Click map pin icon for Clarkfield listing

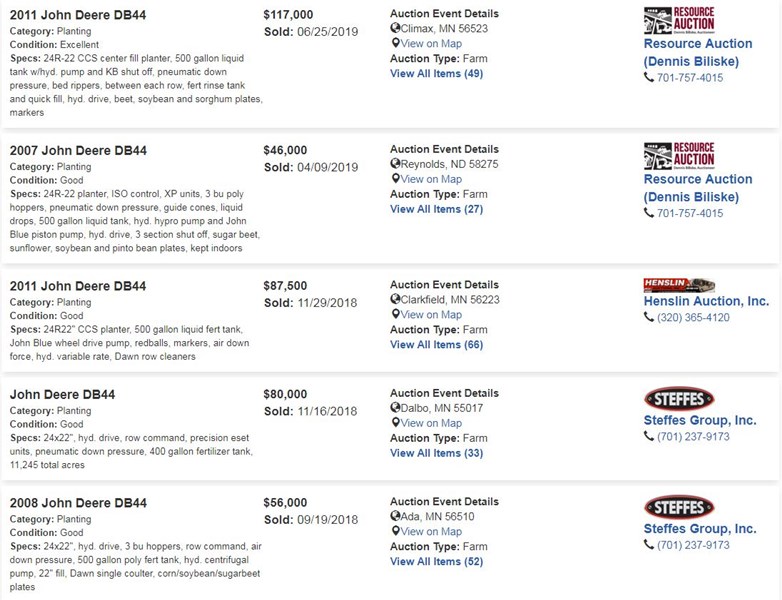point(395,314)
